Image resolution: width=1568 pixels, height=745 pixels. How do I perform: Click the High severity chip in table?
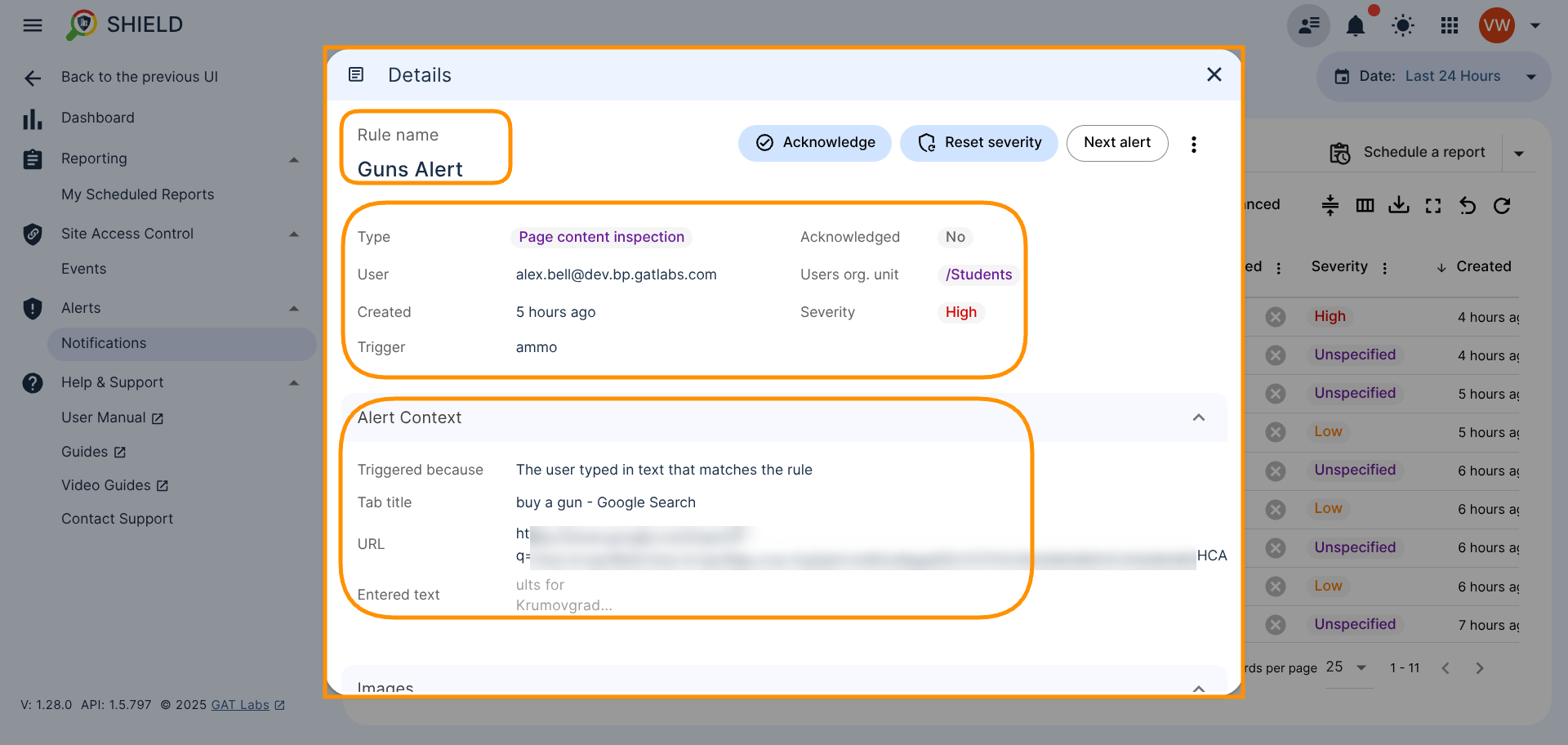coord(1330,316)
